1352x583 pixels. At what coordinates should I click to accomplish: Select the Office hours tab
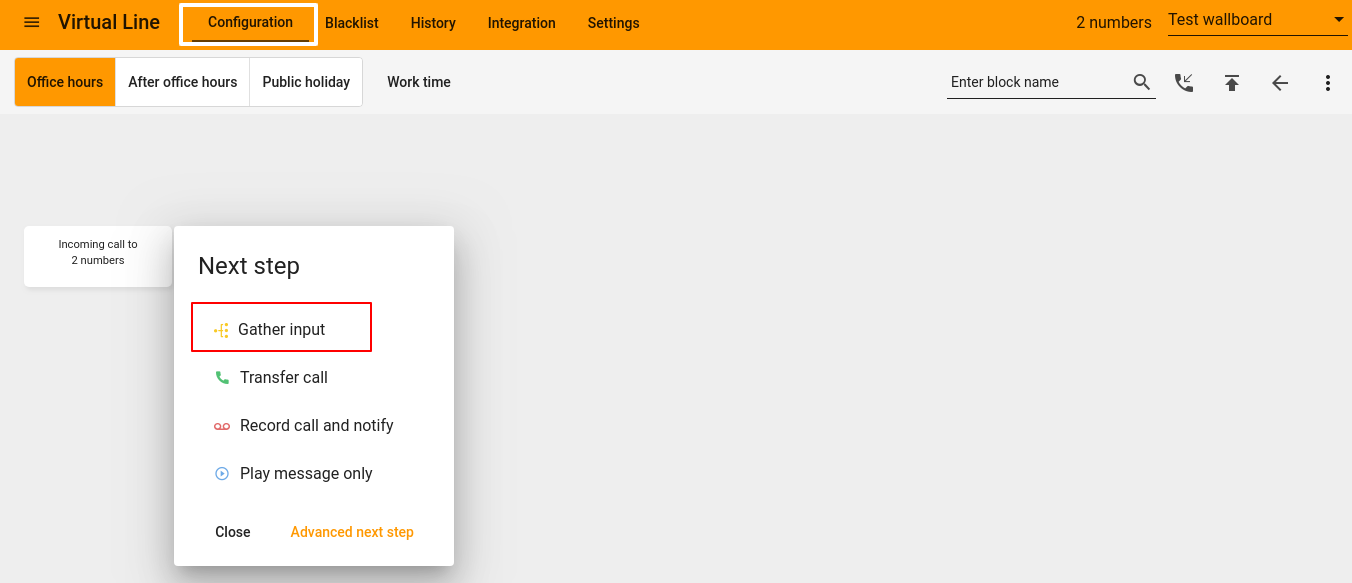click(x=65, y=82)
